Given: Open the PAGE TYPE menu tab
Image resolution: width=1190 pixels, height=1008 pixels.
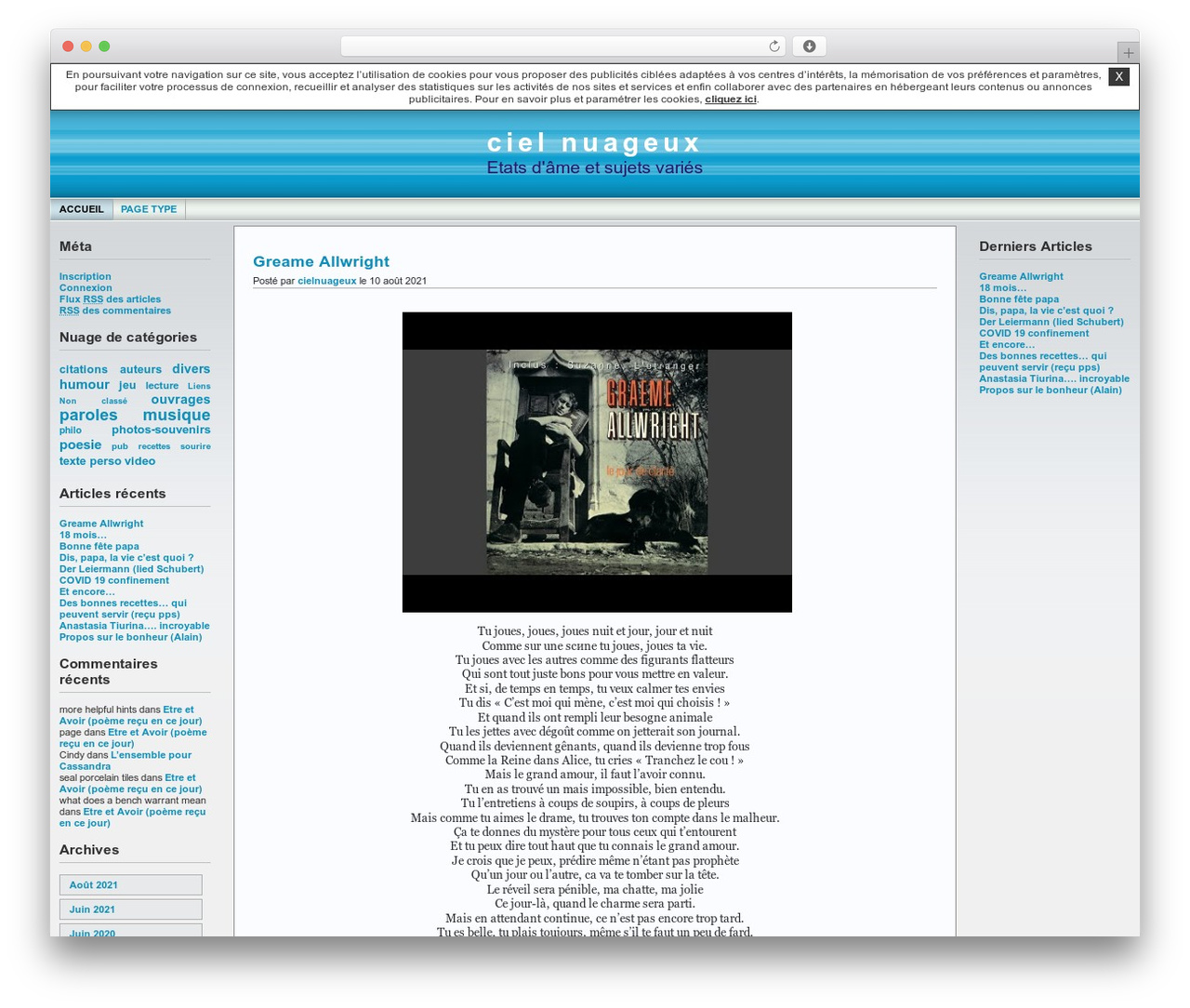Looking at the screenshot, I should click(149, 209).
